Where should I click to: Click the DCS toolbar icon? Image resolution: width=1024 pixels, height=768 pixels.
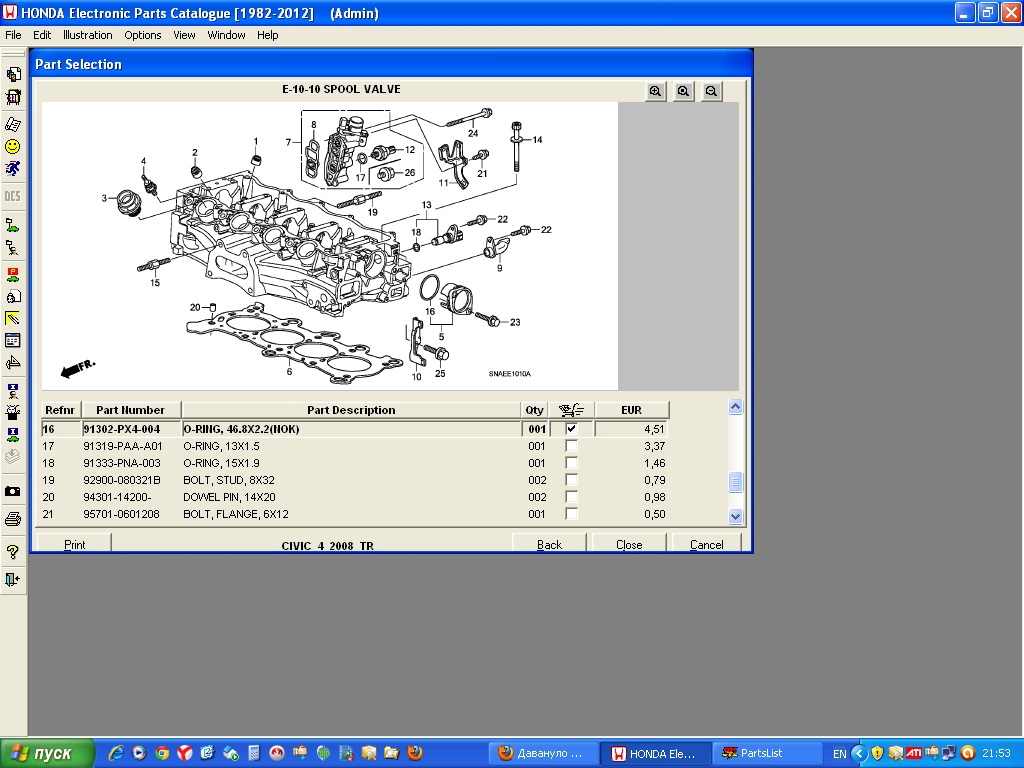[12, 196]
